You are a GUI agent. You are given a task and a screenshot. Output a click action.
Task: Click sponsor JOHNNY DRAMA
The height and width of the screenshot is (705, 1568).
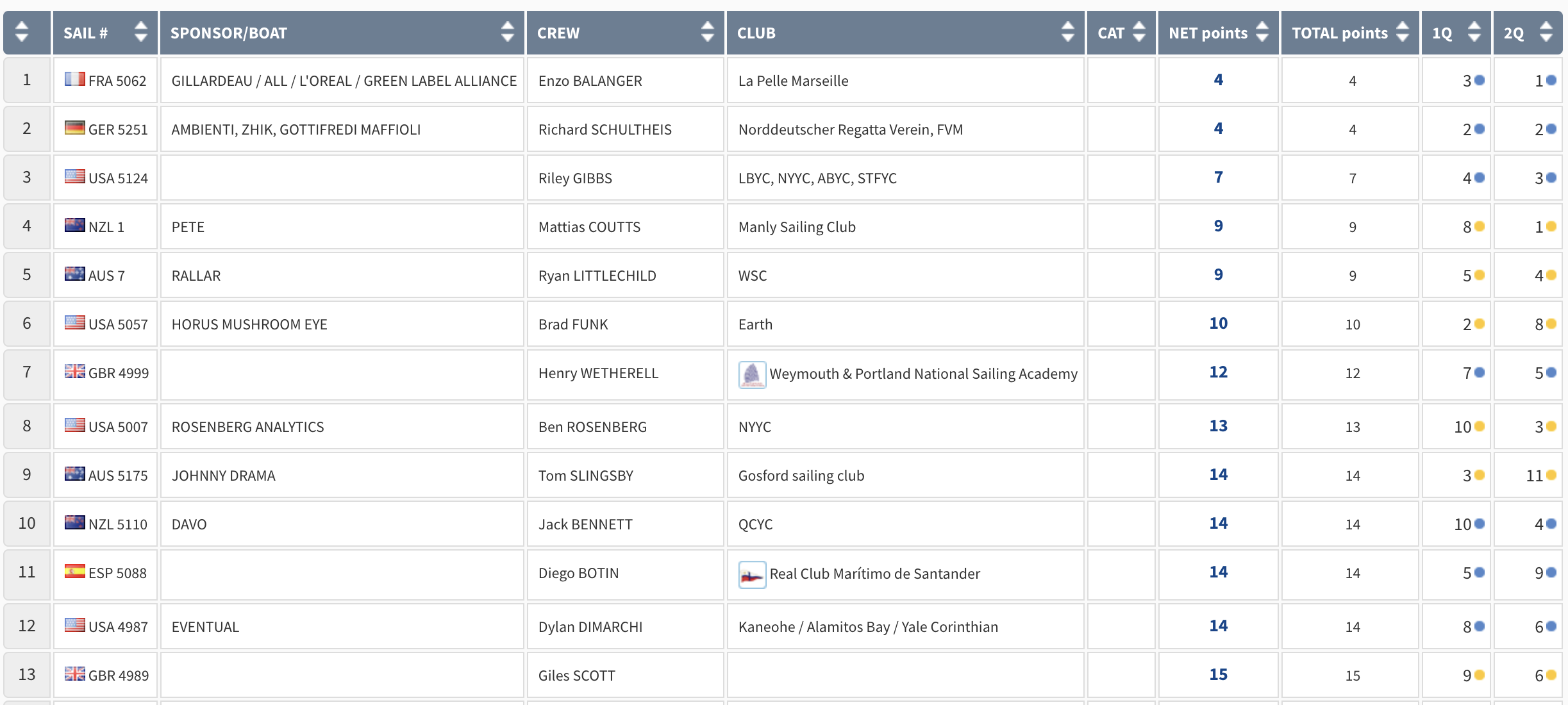[223, 476]
